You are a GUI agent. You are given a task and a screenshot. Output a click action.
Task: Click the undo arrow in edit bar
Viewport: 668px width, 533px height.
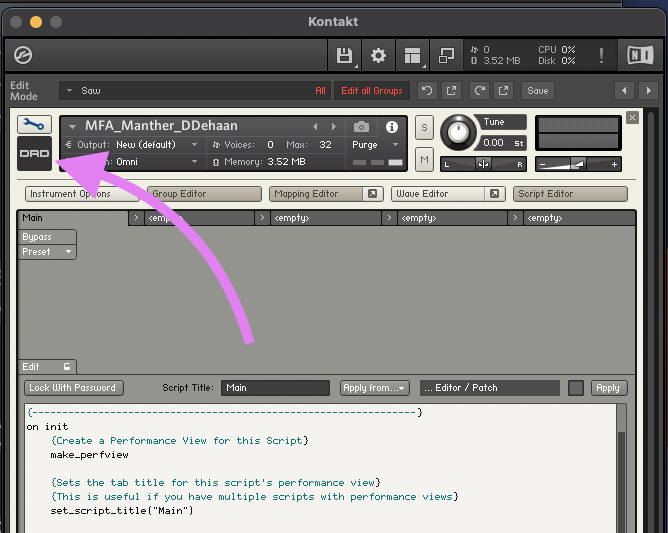pyautogui.click(x=427, y=90)
